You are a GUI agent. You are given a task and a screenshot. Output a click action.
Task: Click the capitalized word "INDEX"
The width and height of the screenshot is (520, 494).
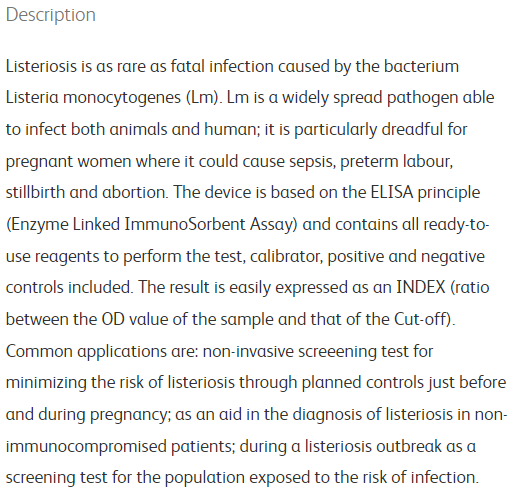click(421, 287)
